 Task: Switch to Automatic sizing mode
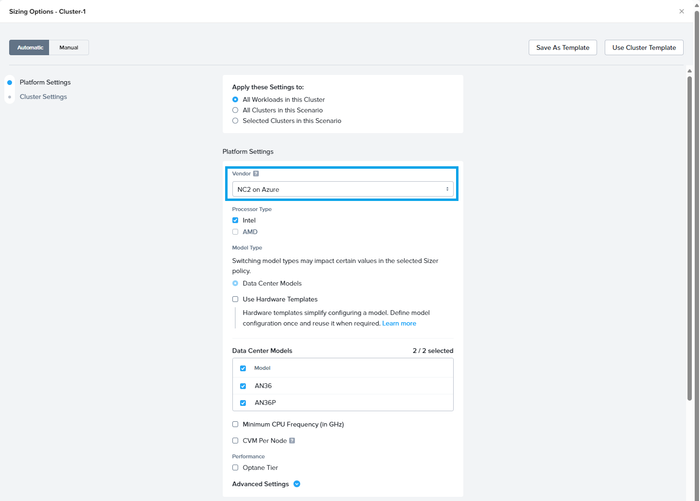tap(29, 47)
